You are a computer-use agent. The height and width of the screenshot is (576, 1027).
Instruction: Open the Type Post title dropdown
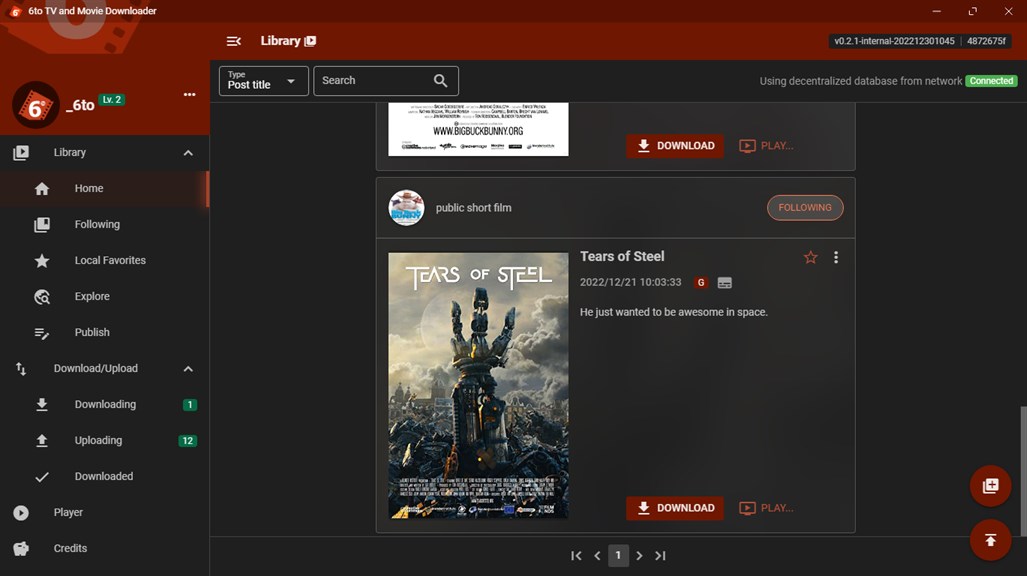point(263,81)
